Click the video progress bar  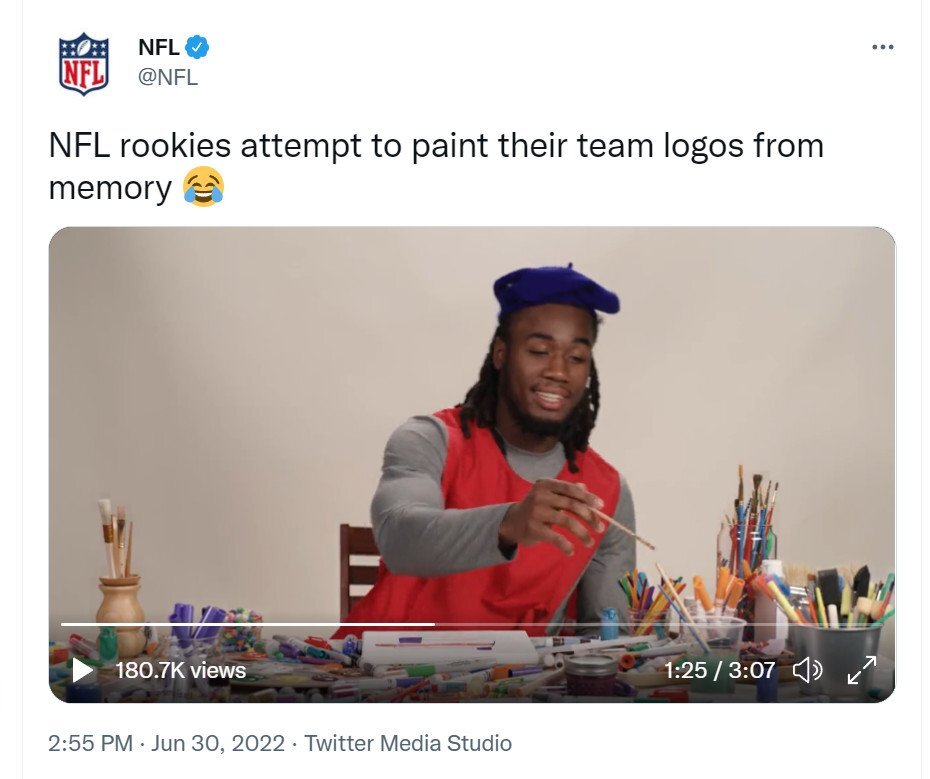coord(472,624)
